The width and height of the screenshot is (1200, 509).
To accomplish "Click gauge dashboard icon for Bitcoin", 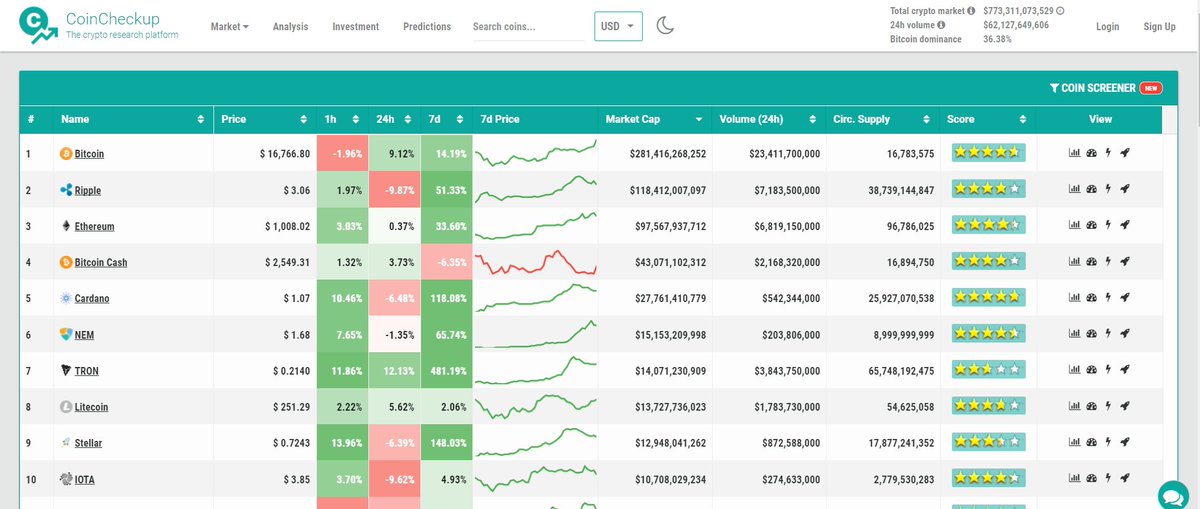I will tap(1092, 154).
